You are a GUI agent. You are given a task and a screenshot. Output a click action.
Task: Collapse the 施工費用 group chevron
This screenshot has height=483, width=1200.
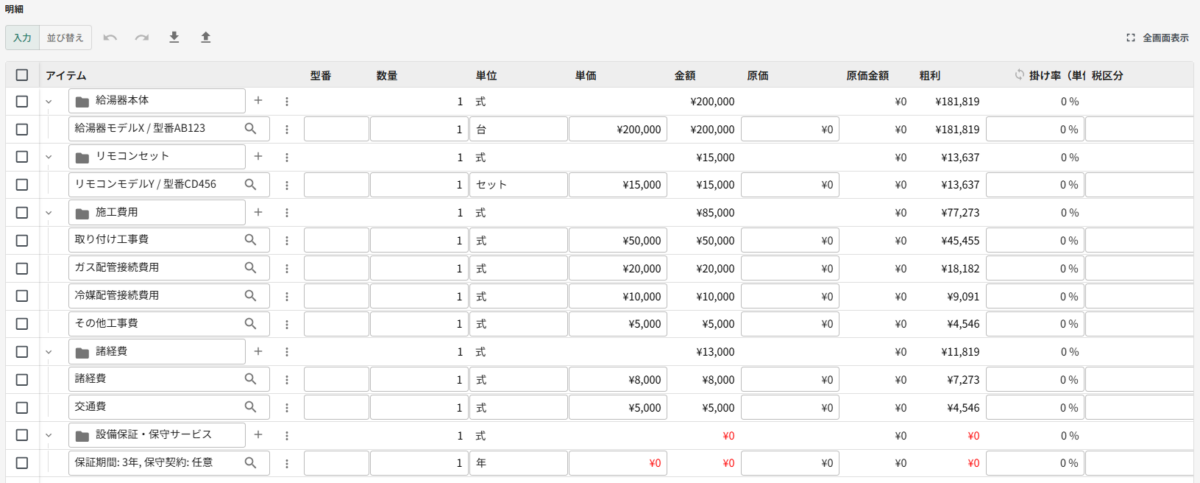[x=48, y=213]
